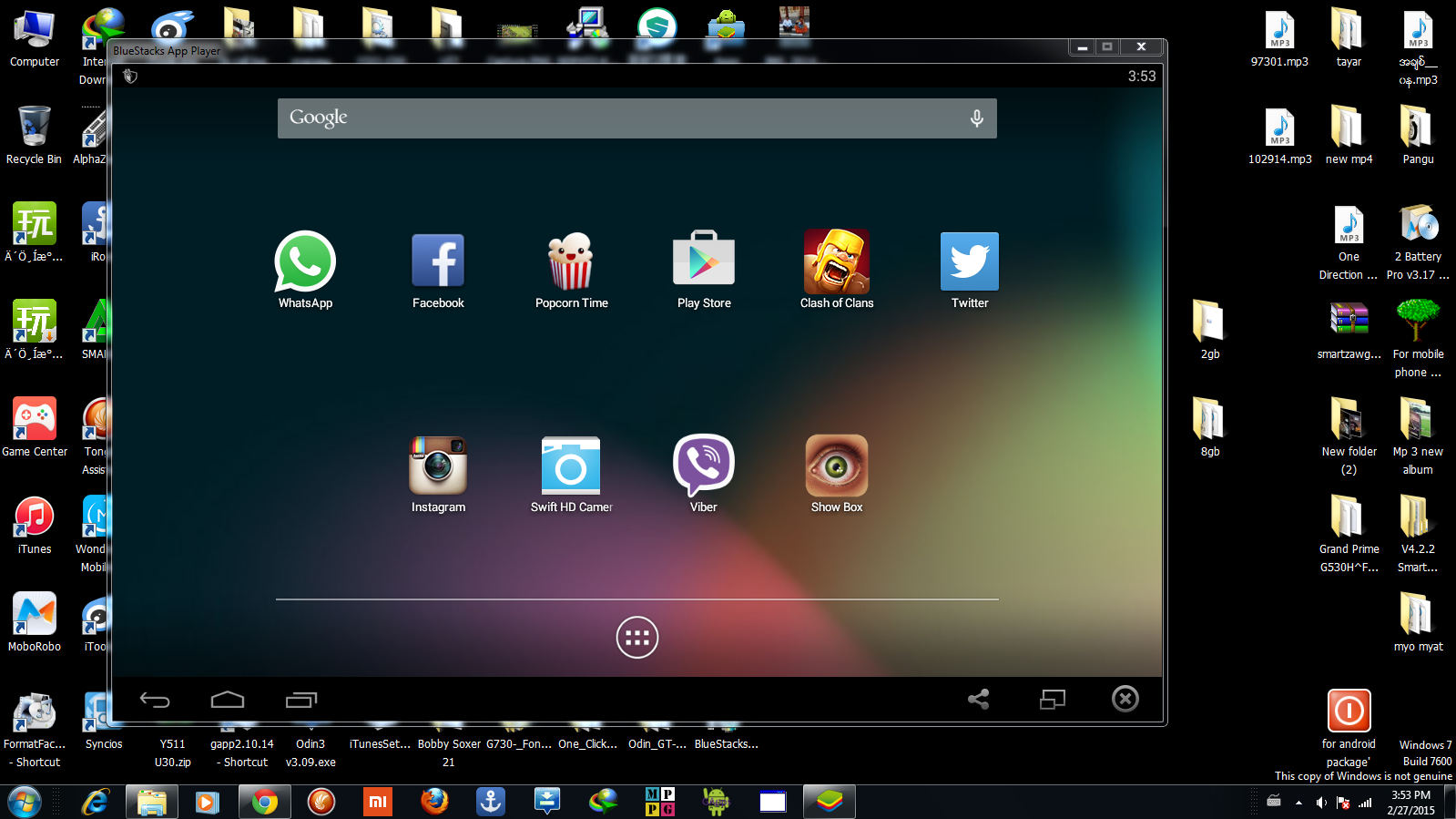This screenshot has height=819, width=1456.
Task: Open Chrome from the taskbar
Action: pyautogui.click(x=265, y=803)
